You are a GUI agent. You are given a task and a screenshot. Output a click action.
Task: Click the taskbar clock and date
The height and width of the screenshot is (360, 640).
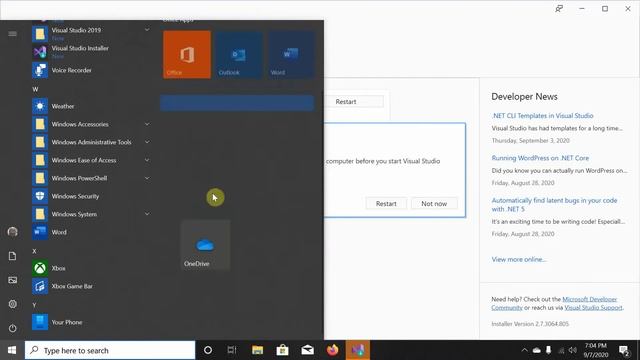[596, 350]
